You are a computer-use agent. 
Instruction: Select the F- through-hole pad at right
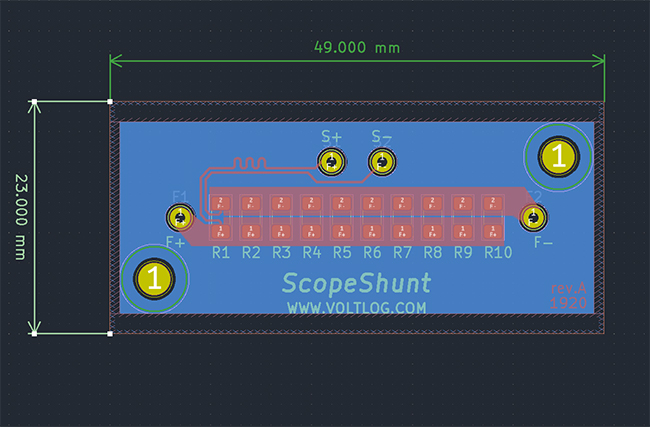point(533,218)
